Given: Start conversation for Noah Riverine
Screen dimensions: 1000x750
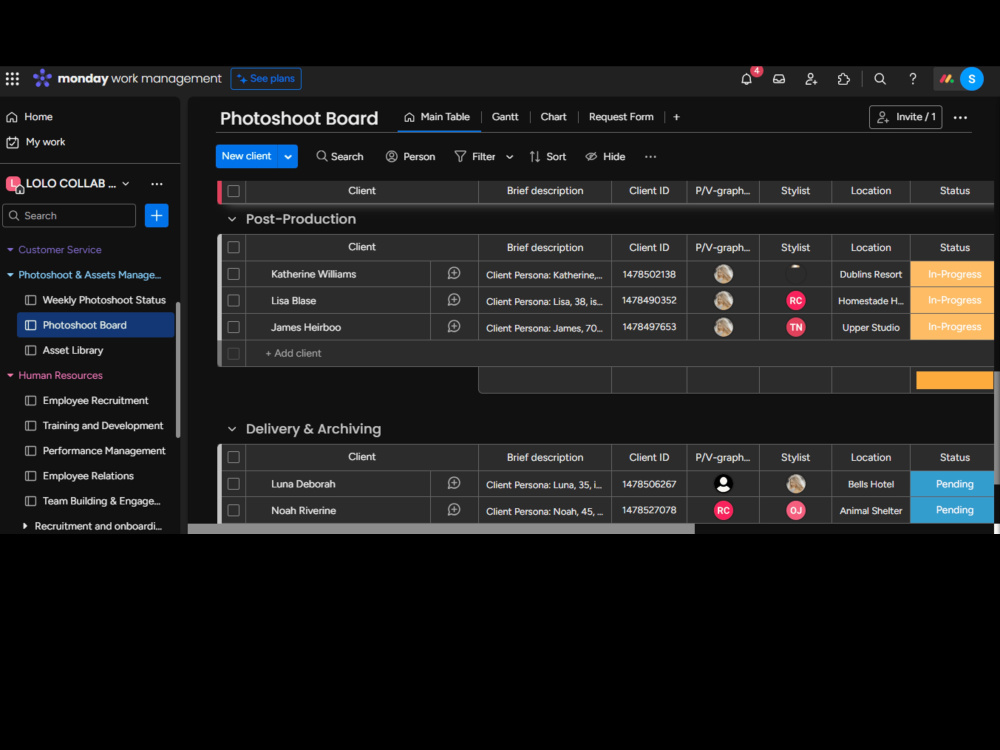Looking at the screenshot, I should click(x=454, y=510).
